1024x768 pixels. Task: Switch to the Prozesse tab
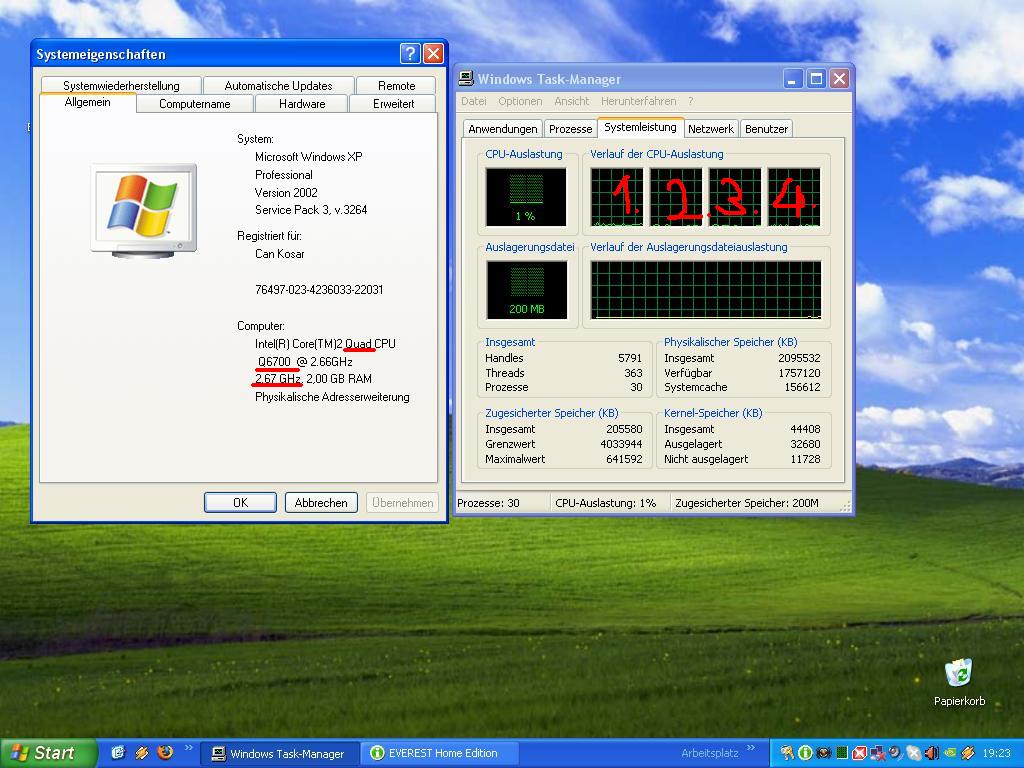click(570, 129)
